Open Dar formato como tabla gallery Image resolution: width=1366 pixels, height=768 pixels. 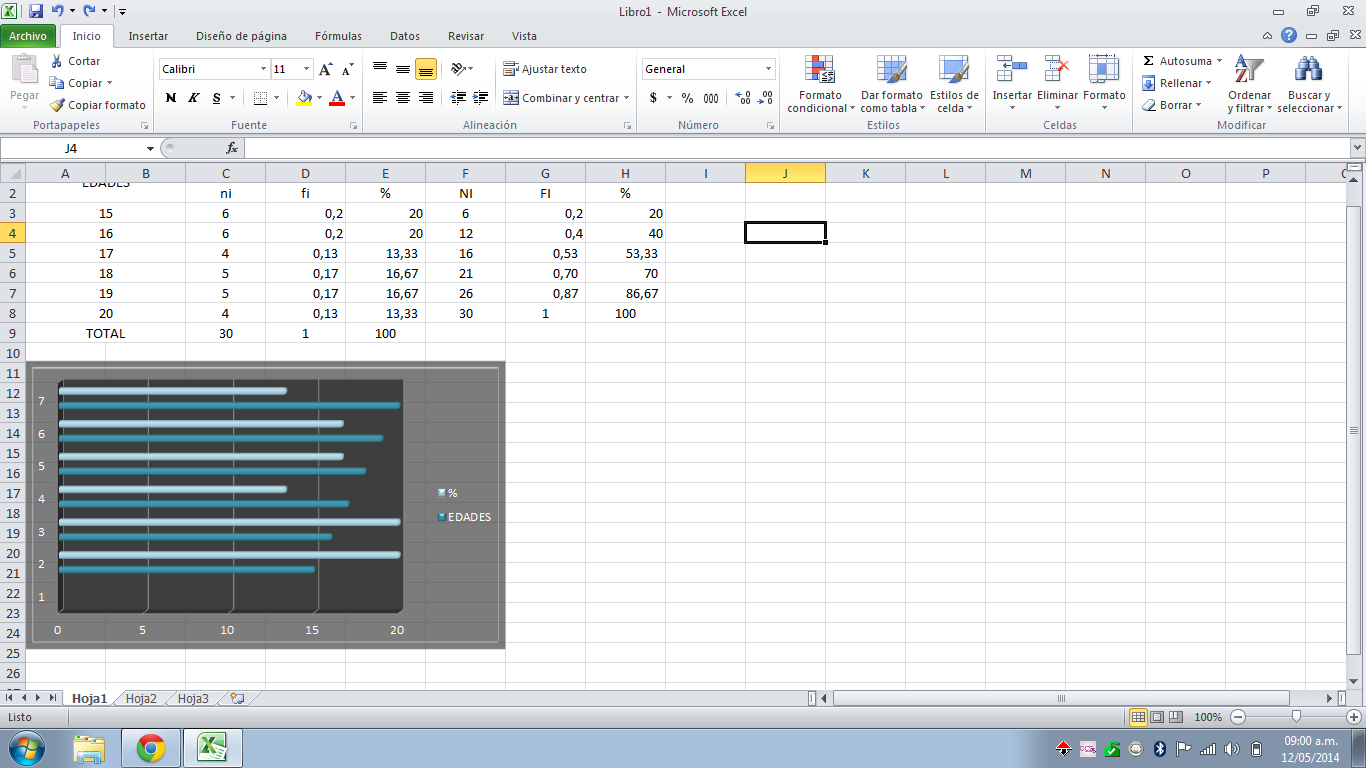891,70
